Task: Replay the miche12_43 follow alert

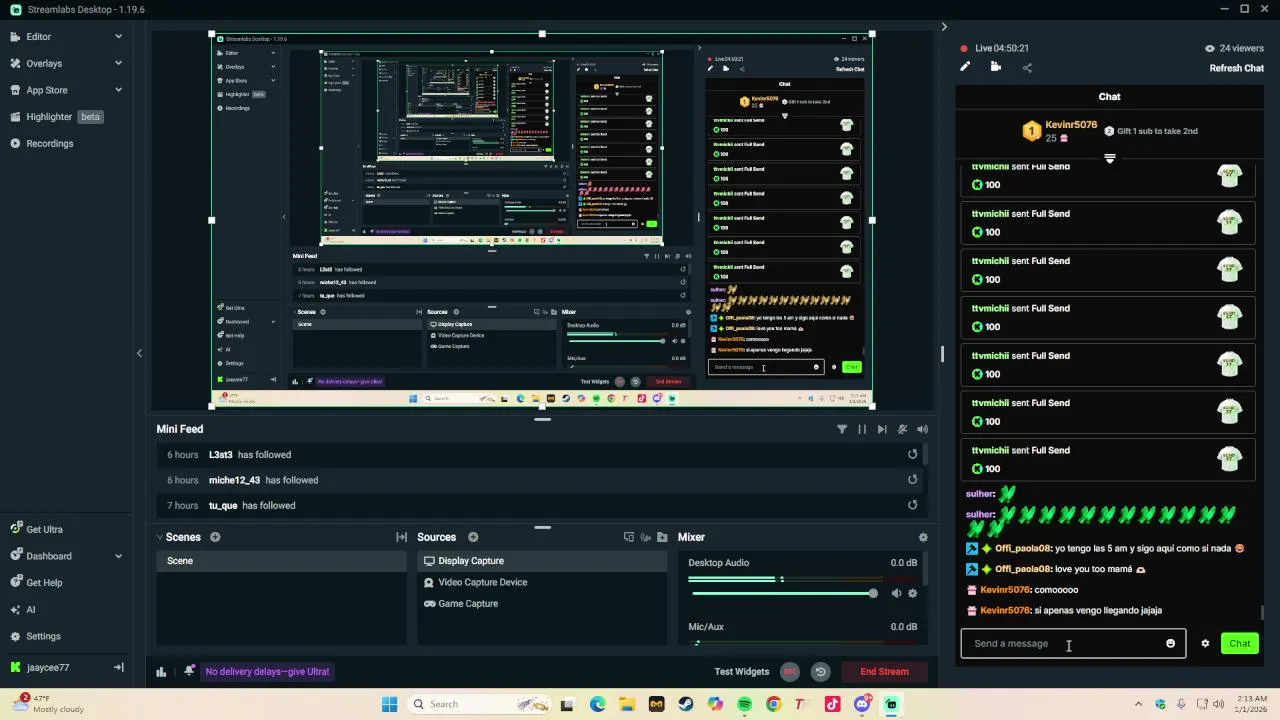Action: [912, 479]
